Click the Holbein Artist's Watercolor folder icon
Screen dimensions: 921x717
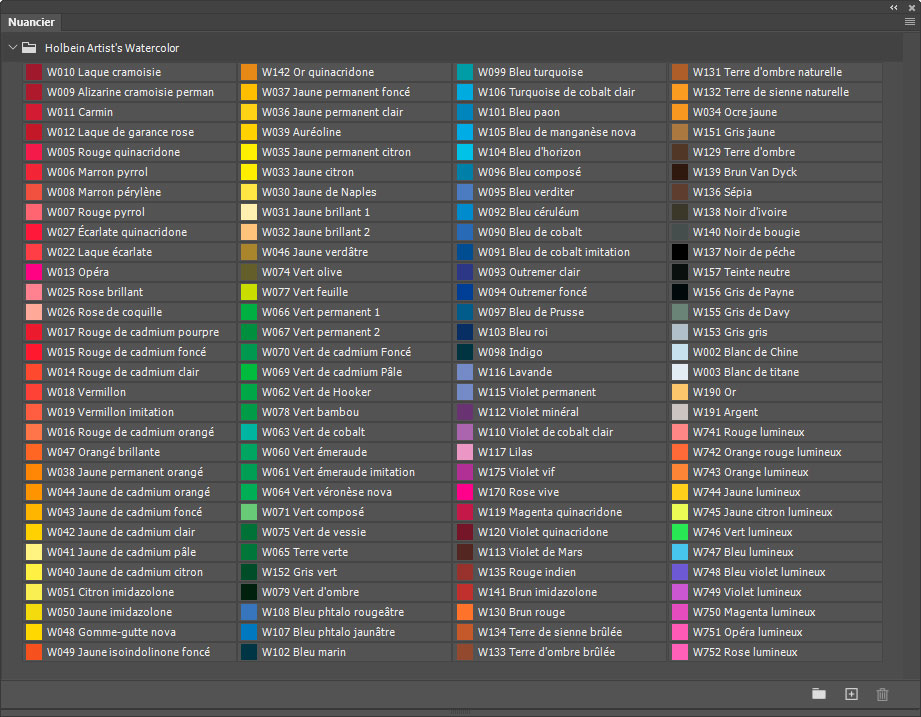(29, 47)
